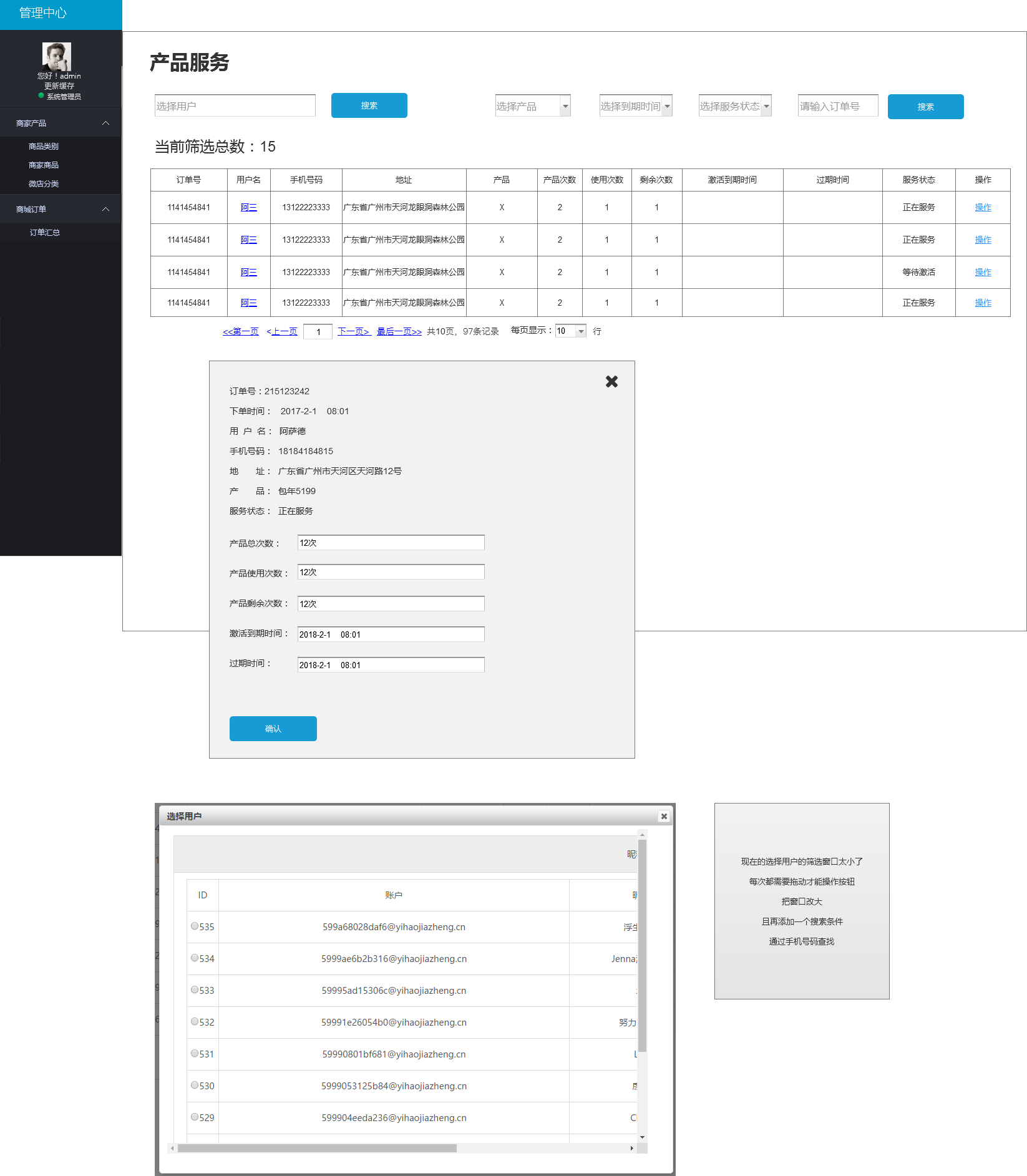The width and height of the screenshot is (1027, 1176).
Task: Collapse the 商城订单 sidebar section chevron
Action: (105, 209)
